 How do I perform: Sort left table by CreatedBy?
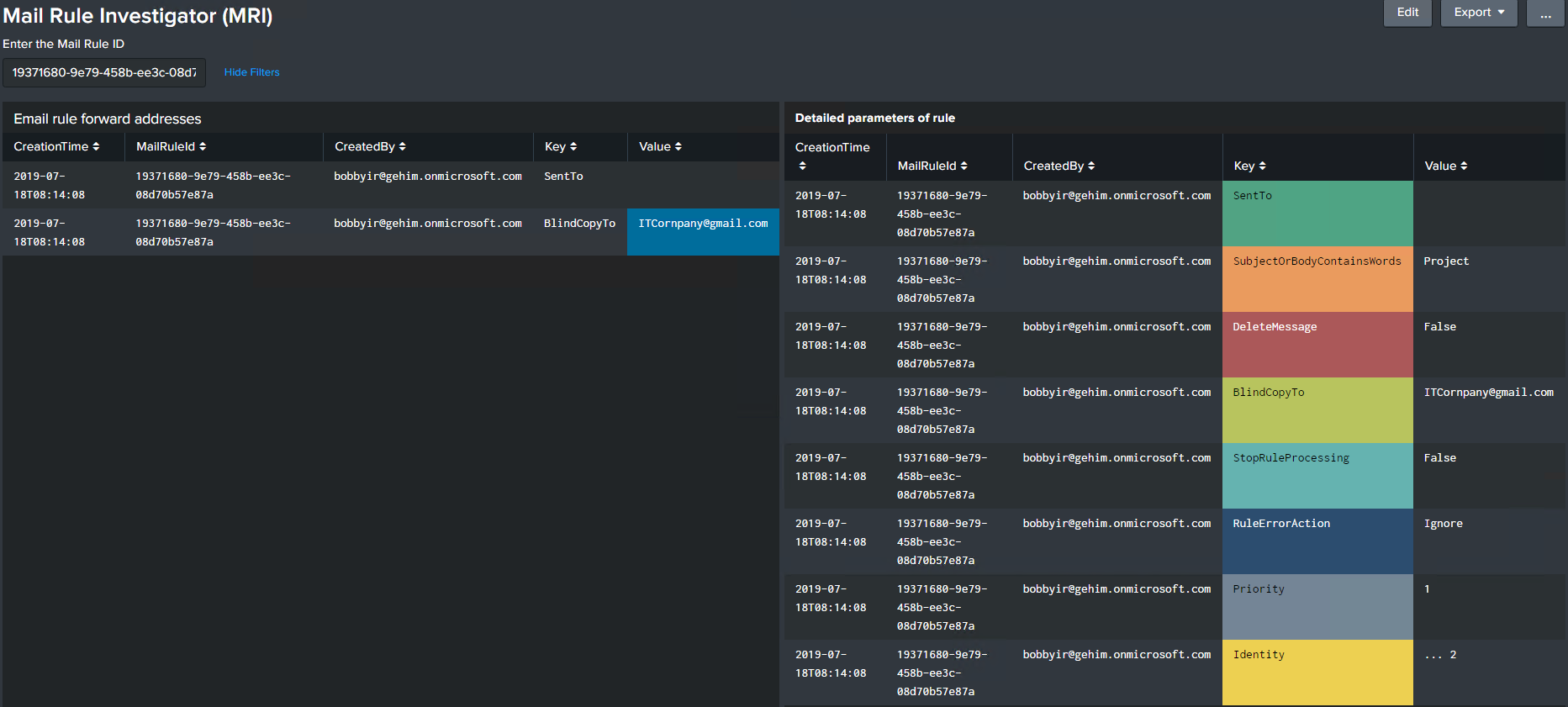point(370,146)
